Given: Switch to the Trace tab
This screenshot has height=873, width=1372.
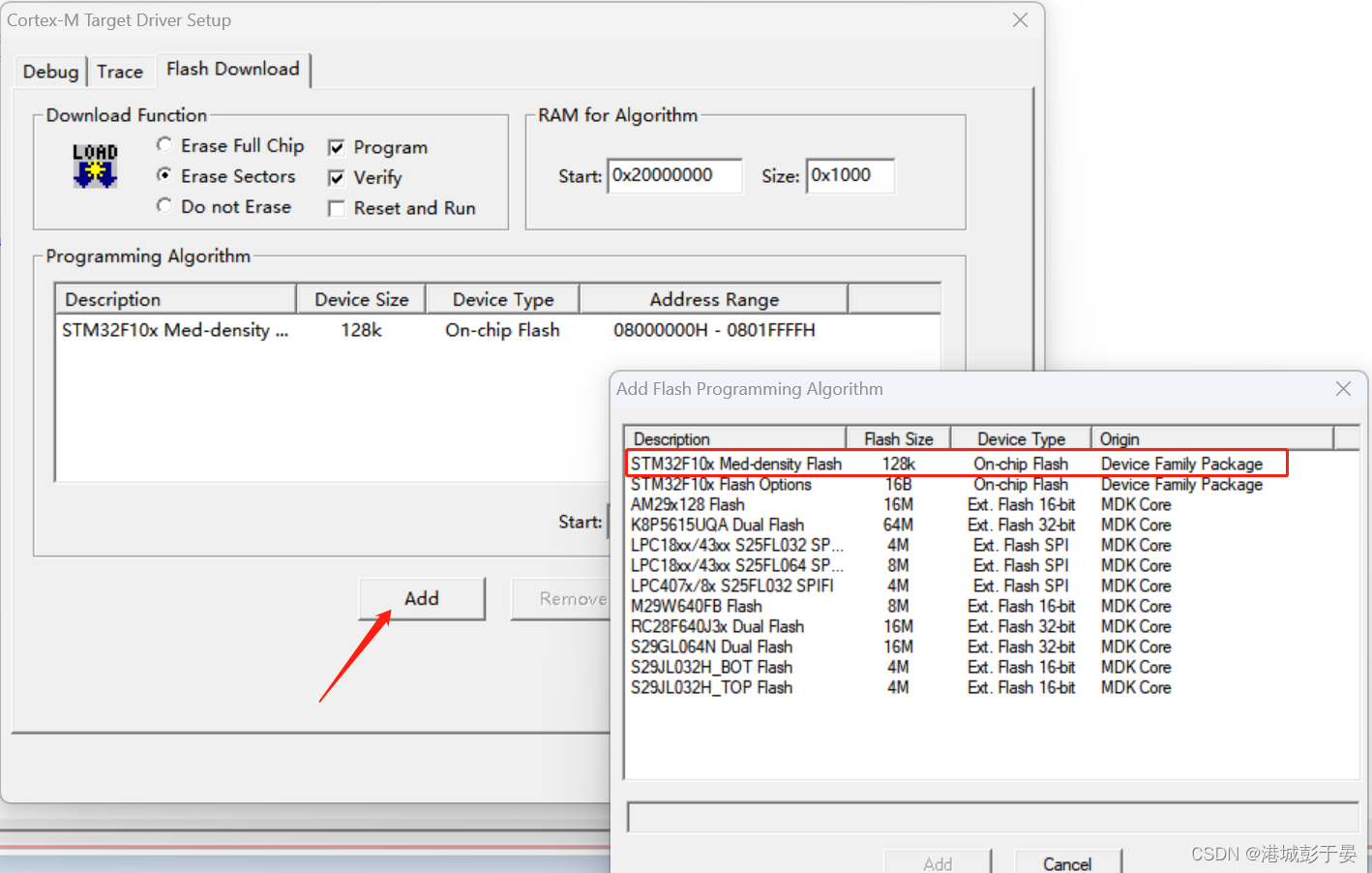Looking at the screenshot, I should click(120, 71).
